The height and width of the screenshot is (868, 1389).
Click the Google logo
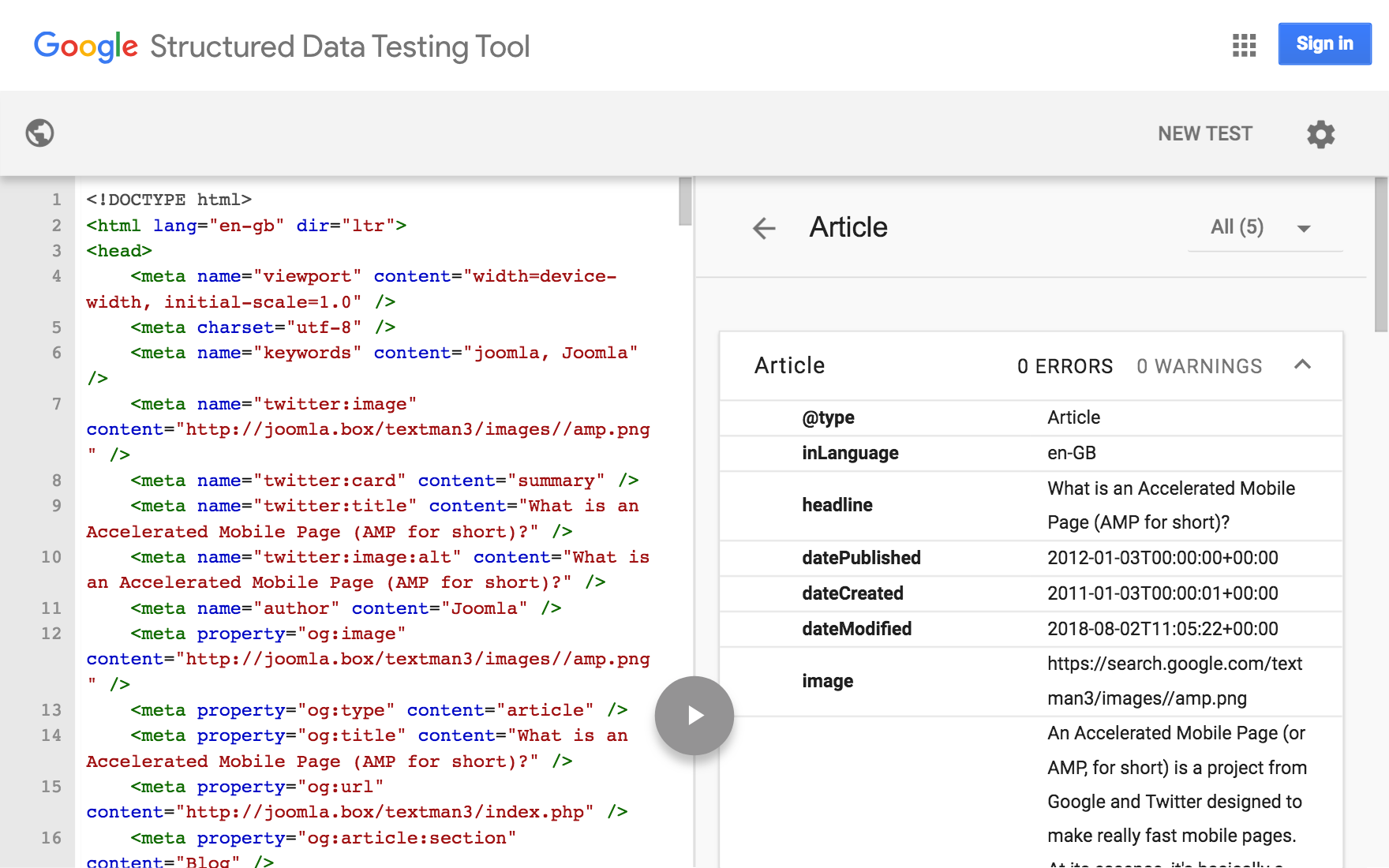pyautogui.click(x=86, y=47)
